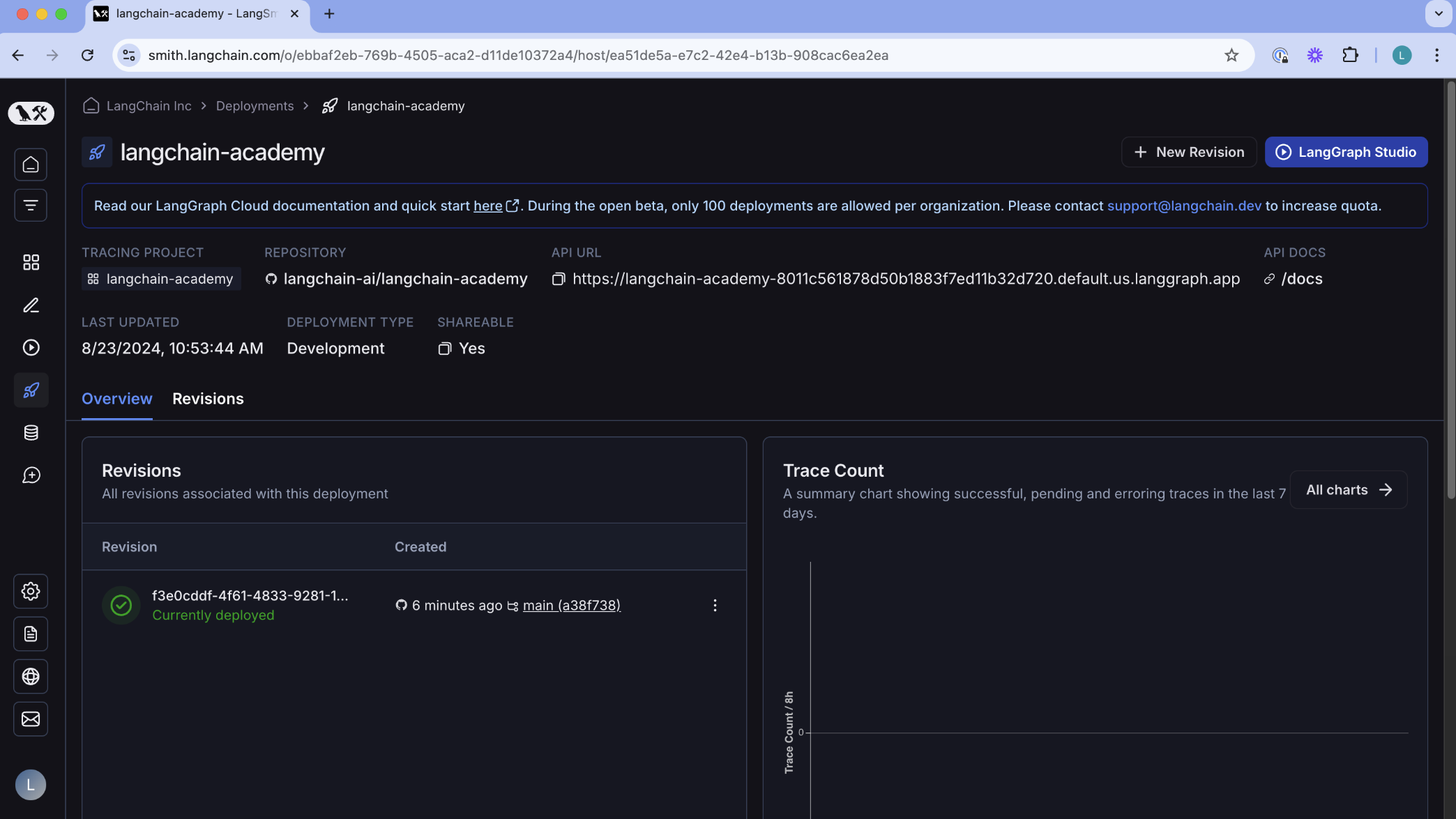
Task: Open the main (a38f738) commit link
Action: tap(572, 605)
